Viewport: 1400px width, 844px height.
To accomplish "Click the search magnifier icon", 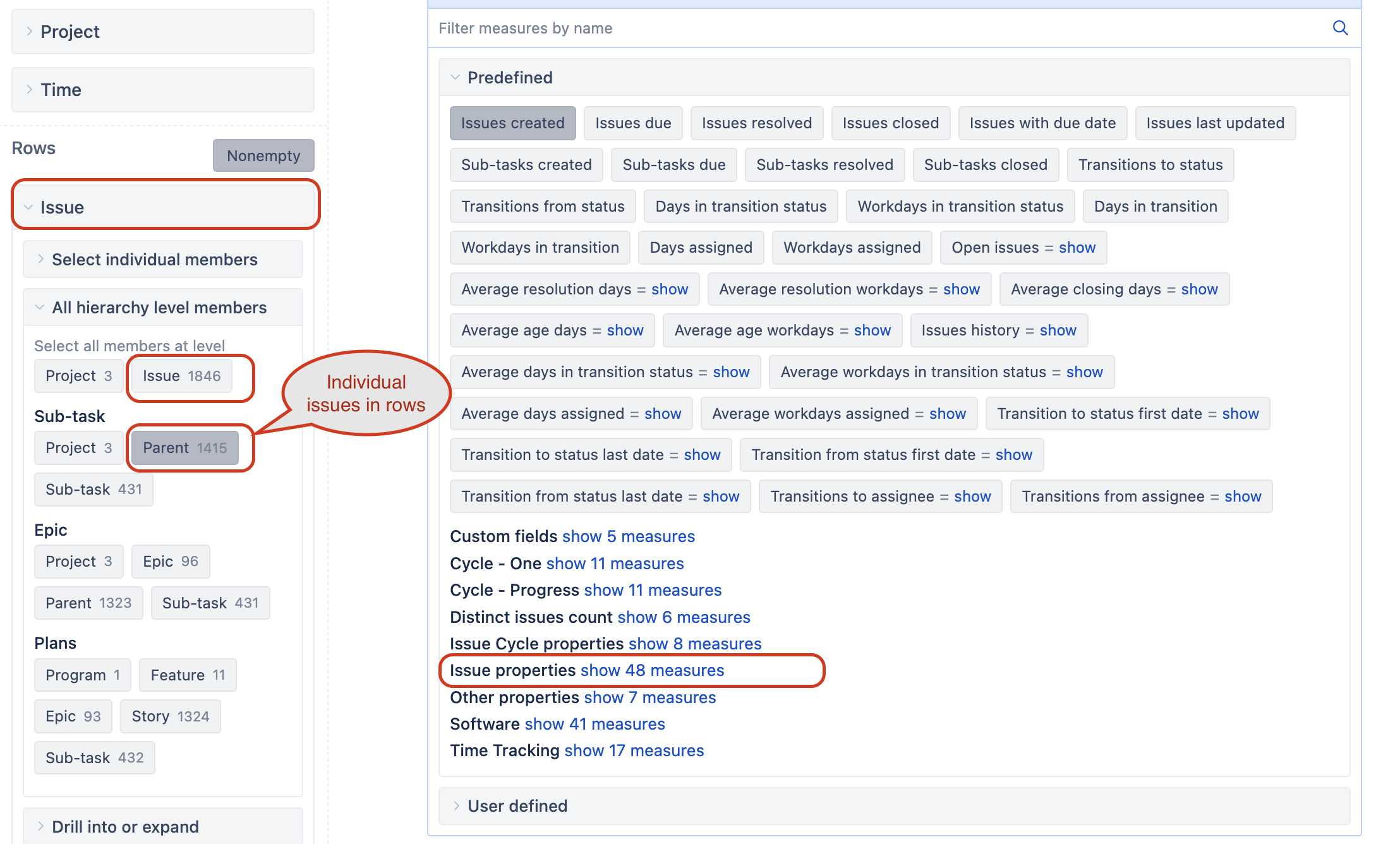I will (x=1340, y=28).
